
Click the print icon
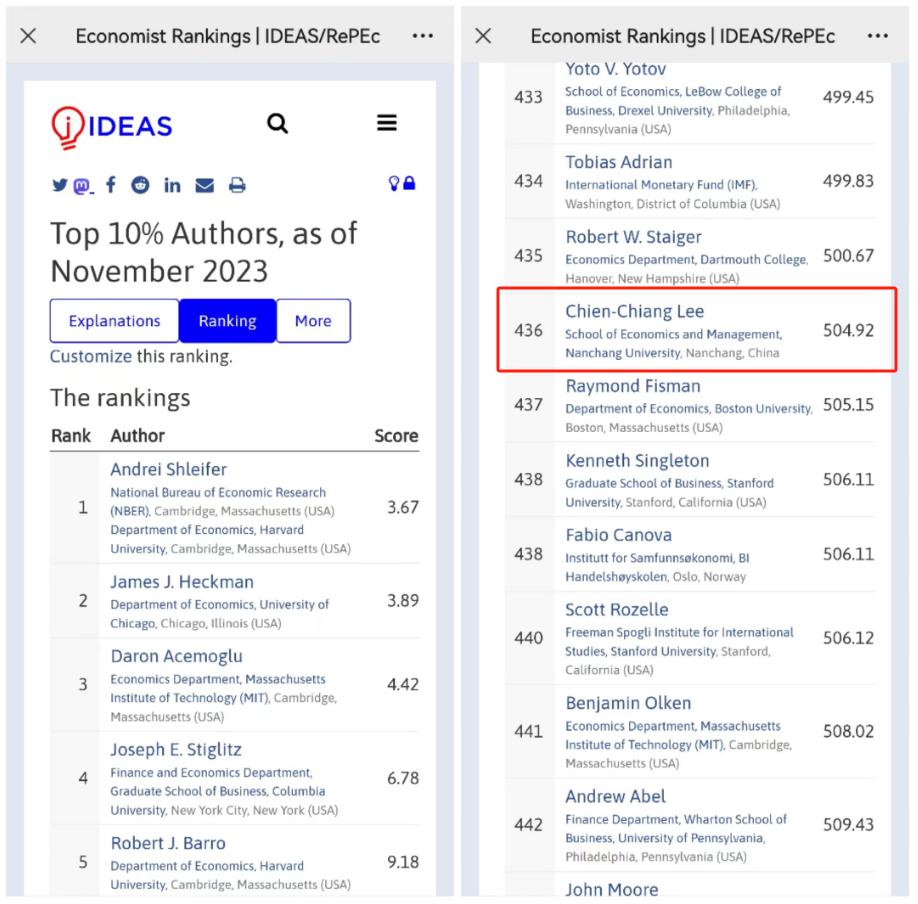click(237, 186)
